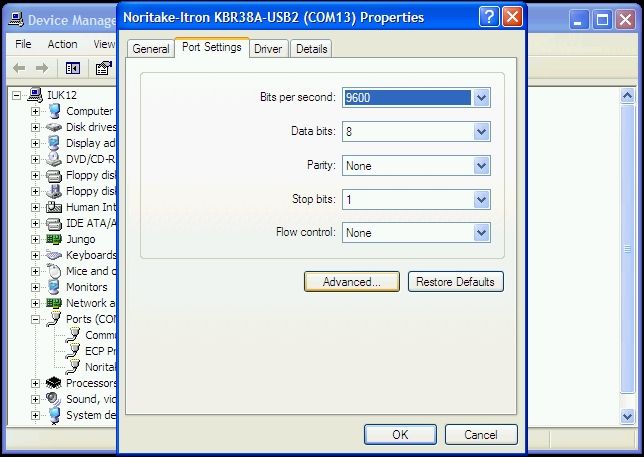The image size is (644, 457).
Task: Click the Back arrow toolbar icon
Action: (x=19, y=68)
